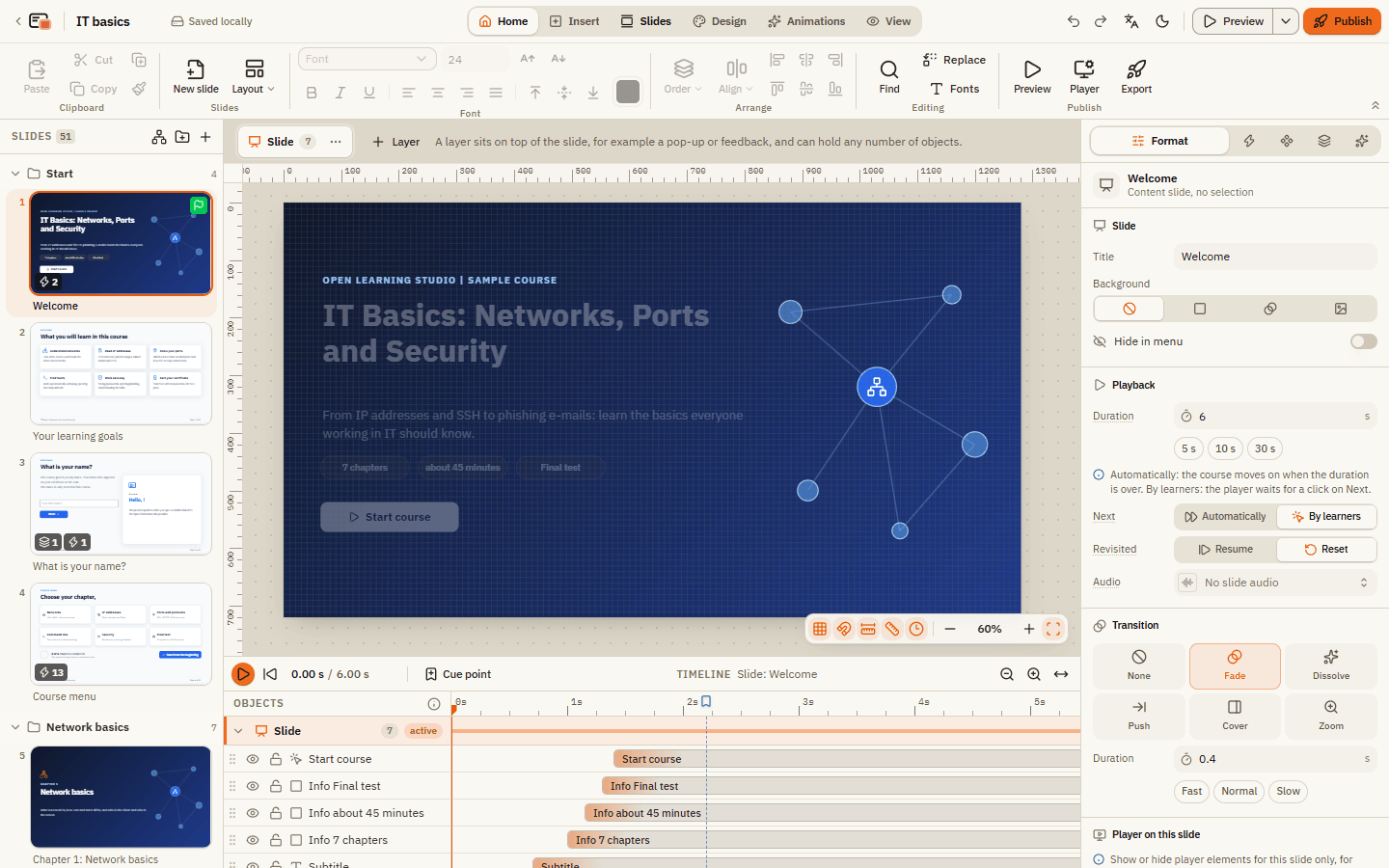
Task: Add a new folder in Slides panel
Action: click(182, 137)
